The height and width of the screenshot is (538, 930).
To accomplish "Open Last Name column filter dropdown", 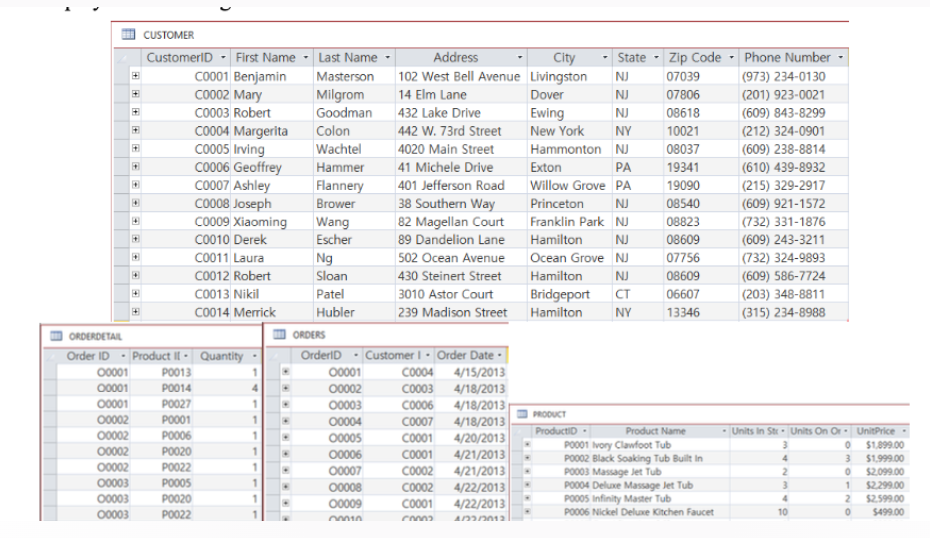I will pyautogui.click(x=387, y=58).
